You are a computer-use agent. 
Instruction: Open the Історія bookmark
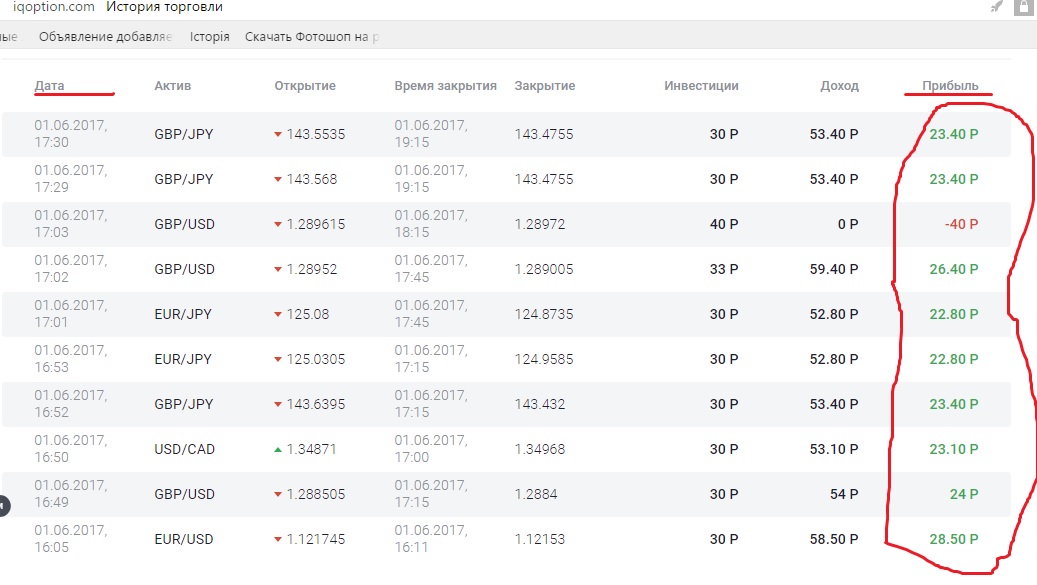point(210,36)
